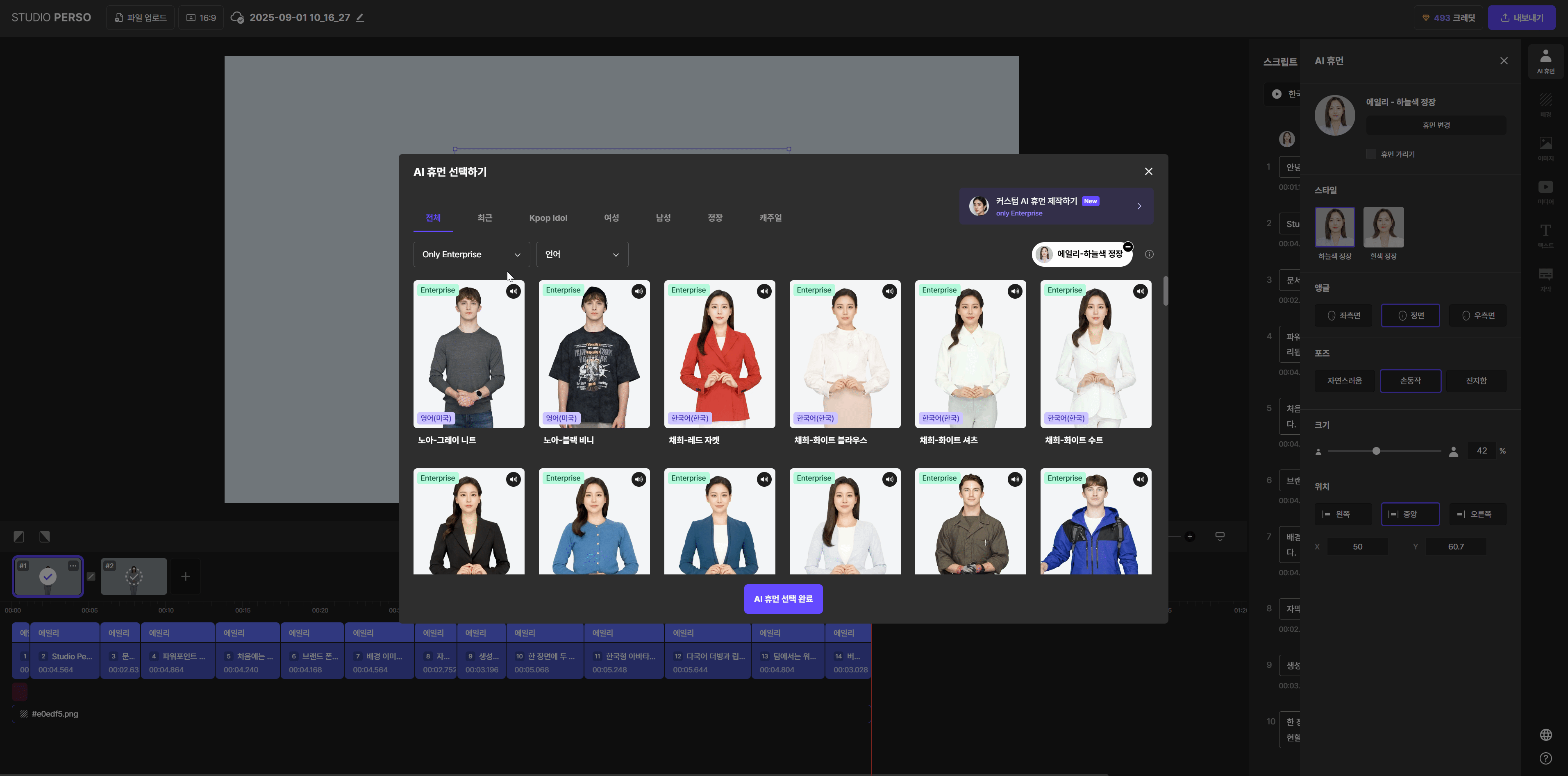Play voice preview for 채희-레드 자켓
The width and height of the screenshot is (1568, 776).
pos(764,292)
